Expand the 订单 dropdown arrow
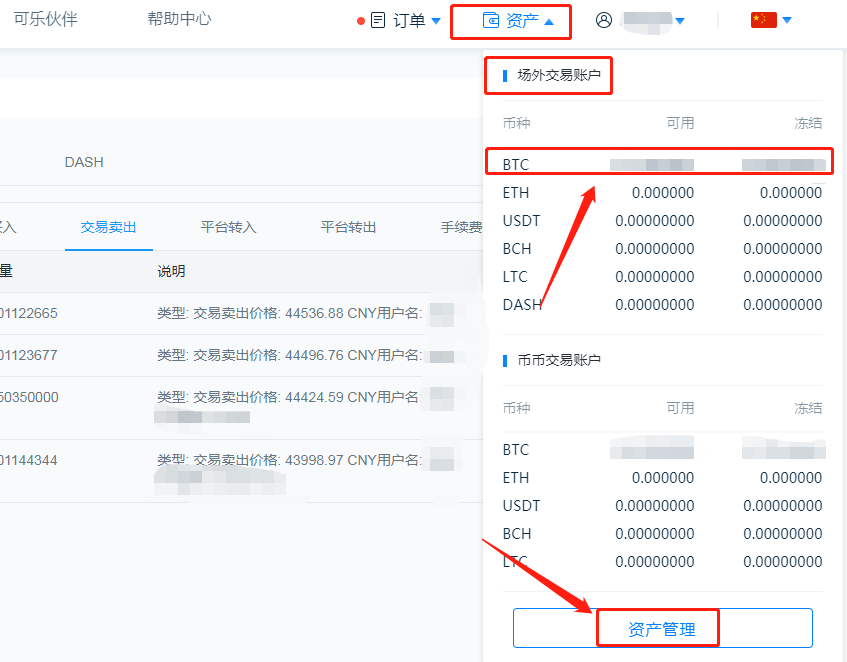The image size is (847, 662). coord(436,21)
